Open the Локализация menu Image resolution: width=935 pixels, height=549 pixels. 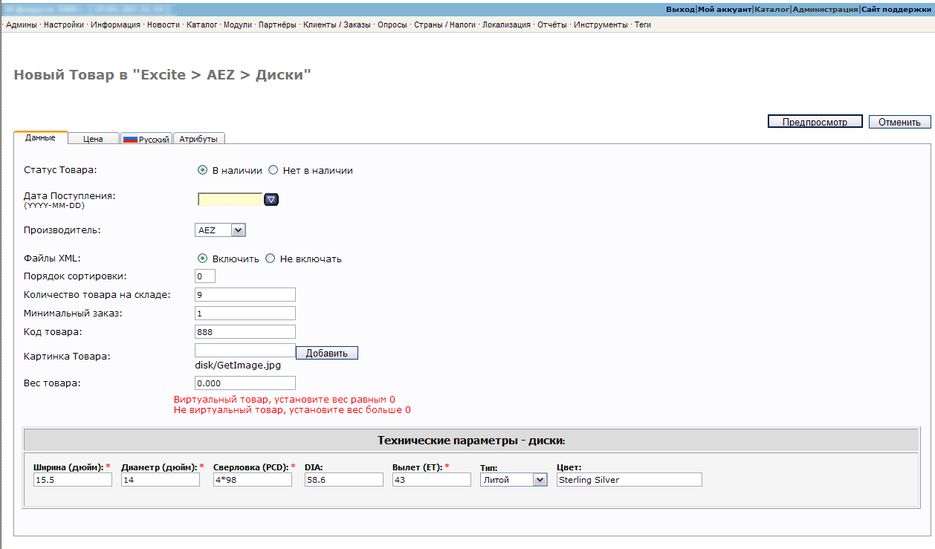point(506,25)
